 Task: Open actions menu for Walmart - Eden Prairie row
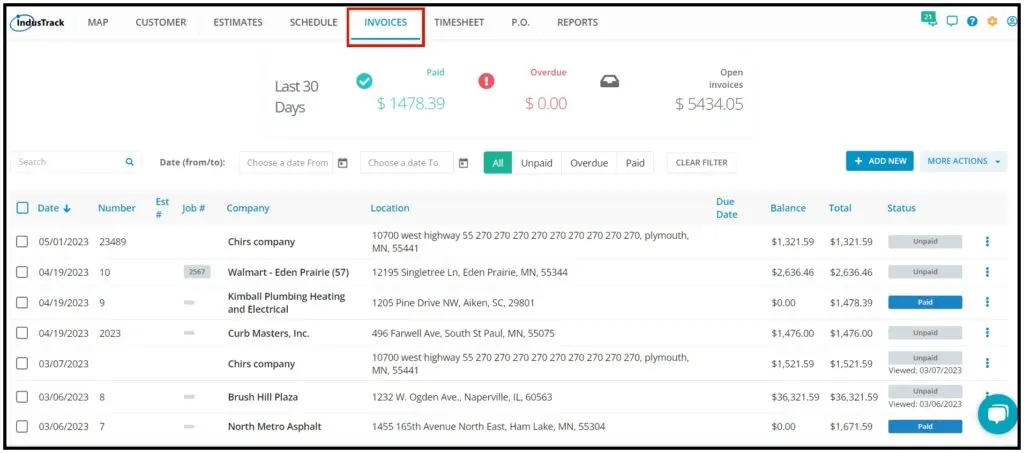coord(987,272)
